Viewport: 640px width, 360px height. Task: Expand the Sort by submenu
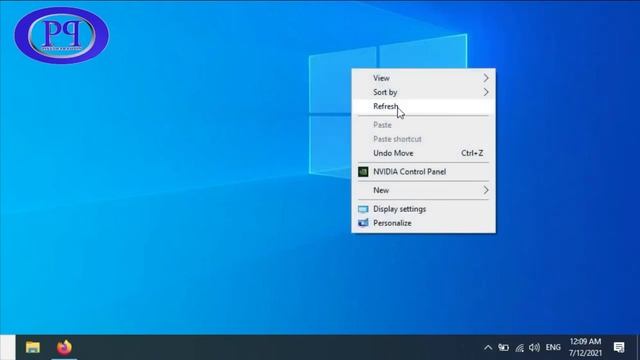(x=423, y=92)
